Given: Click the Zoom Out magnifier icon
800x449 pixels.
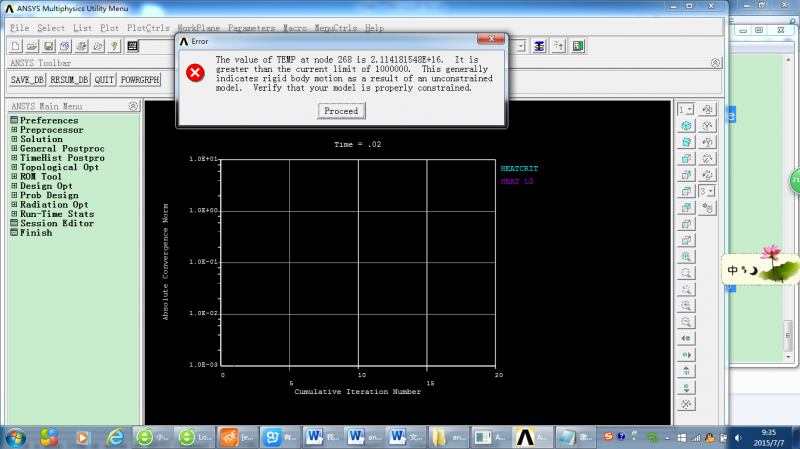Looking at the screenshot, I should pyautogui.click(x=686, y=321).
